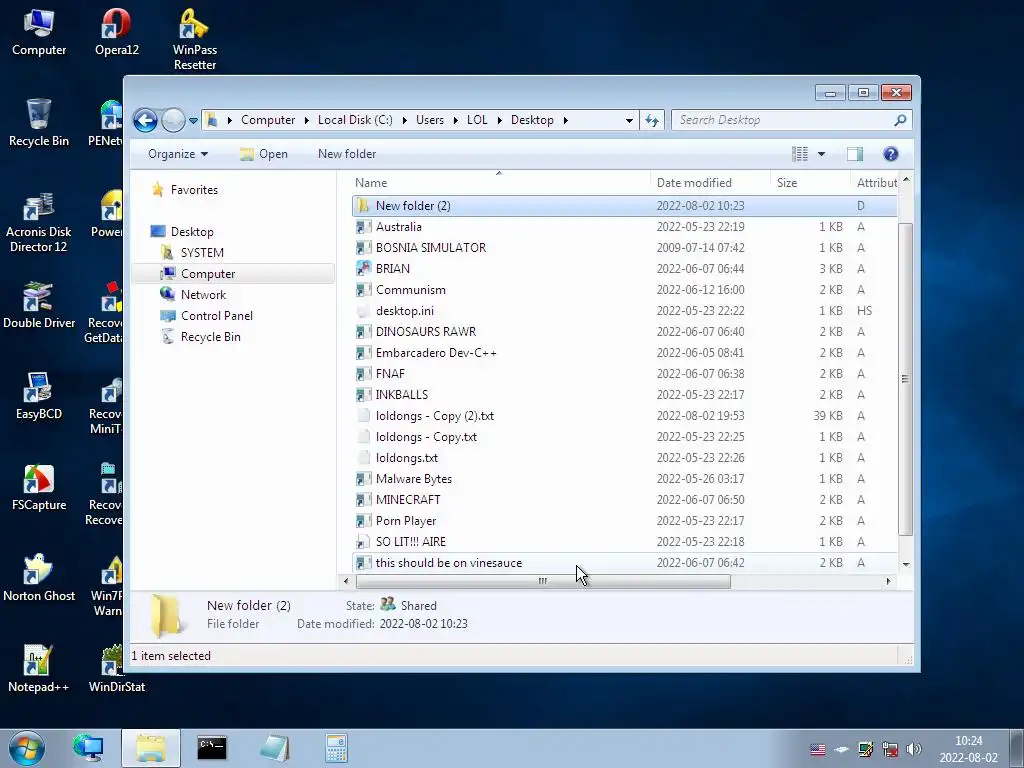Launch EasyBCD from the desktop
Image resolution: width=1024 pixels, height=768 pixels.
(x=39, y=396)
